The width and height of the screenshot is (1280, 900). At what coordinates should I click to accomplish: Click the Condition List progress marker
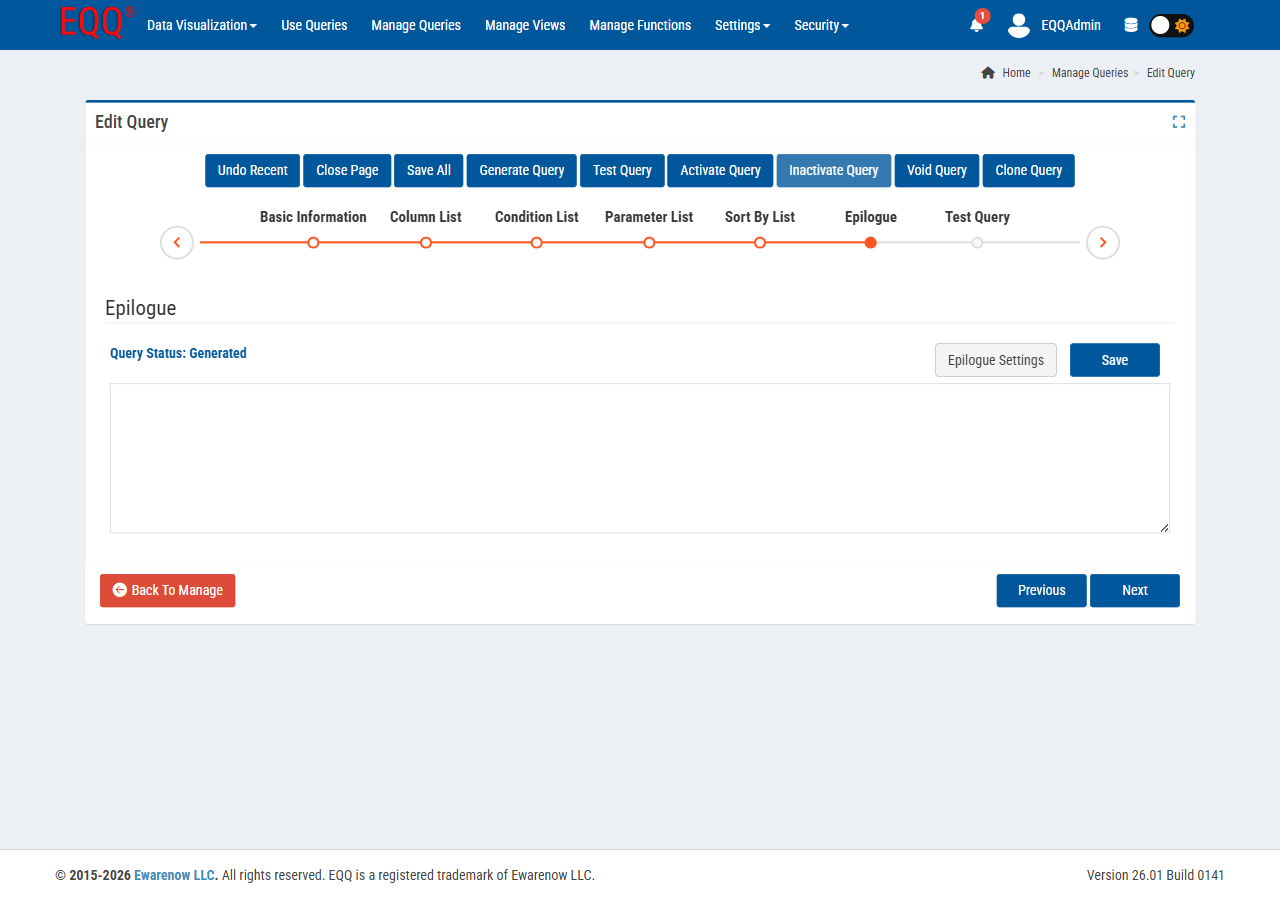pos(536,242)
